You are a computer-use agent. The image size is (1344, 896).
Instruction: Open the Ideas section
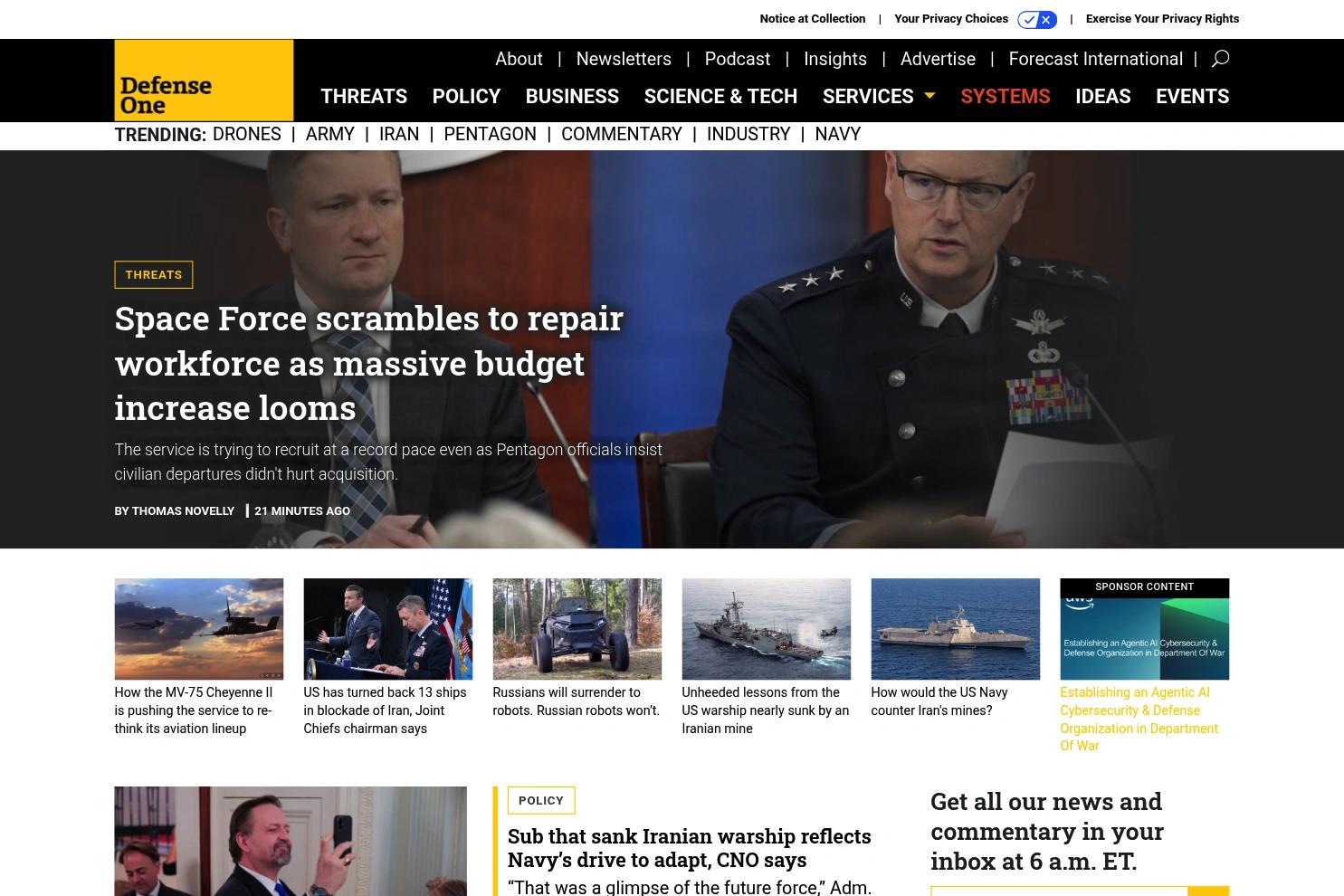click(1102, 96)
